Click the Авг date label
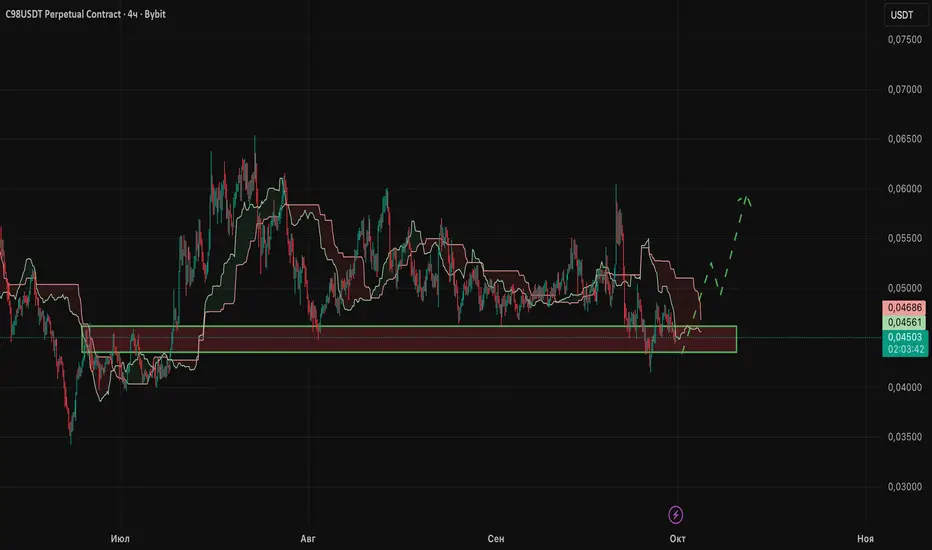The image size is (932, 550). point(308,539)
